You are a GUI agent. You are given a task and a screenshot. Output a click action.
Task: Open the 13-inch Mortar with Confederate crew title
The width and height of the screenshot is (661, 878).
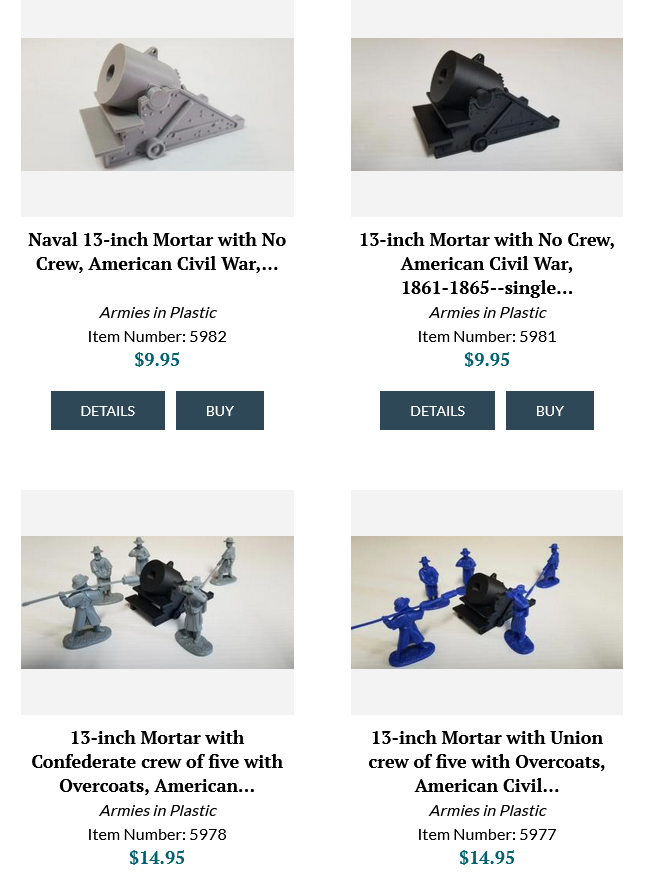pos(157,762)
